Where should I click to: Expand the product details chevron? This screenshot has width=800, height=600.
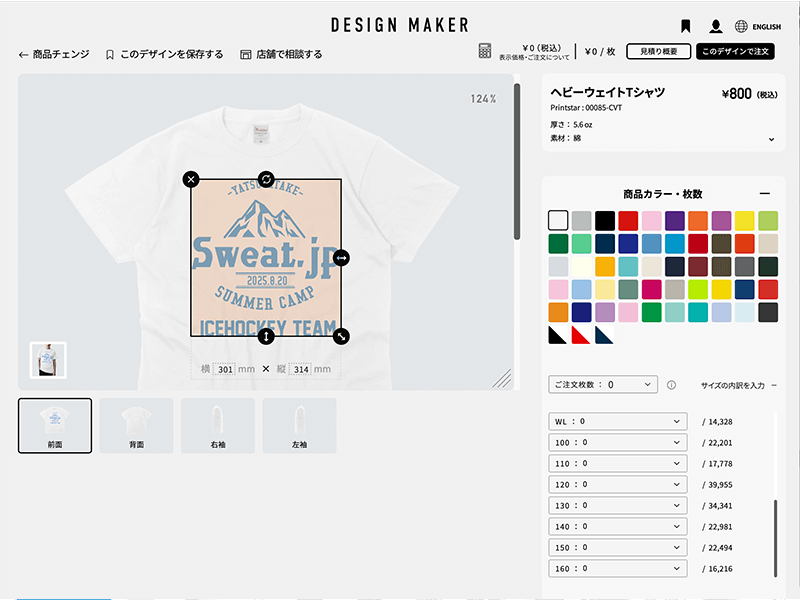771,139
